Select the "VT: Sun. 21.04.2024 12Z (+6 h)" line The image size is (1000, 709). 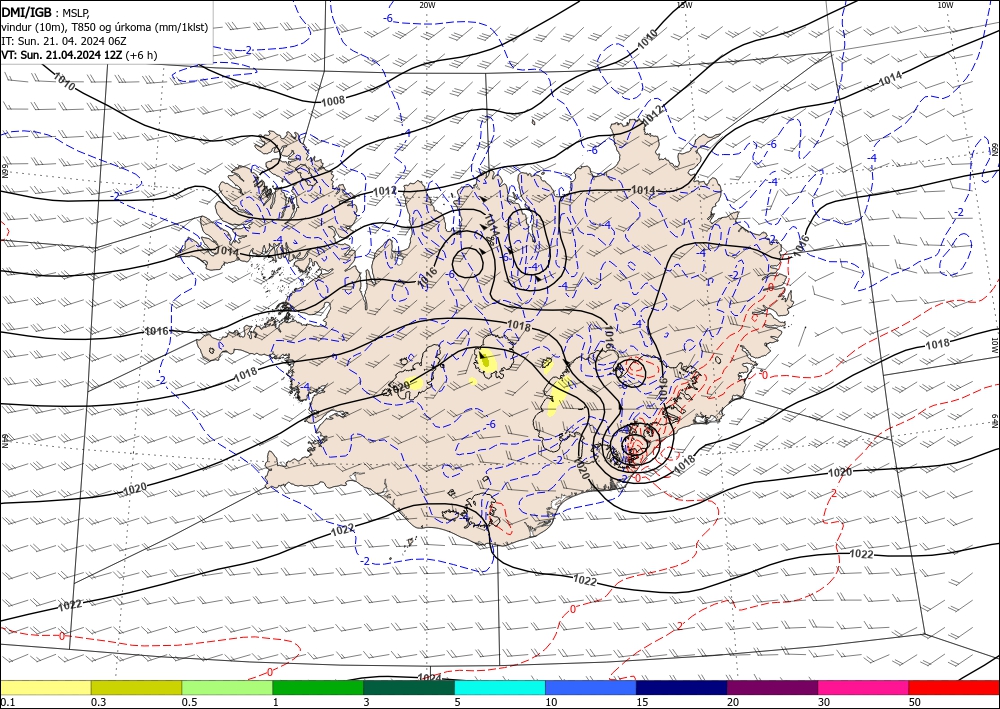pos(79,55)
